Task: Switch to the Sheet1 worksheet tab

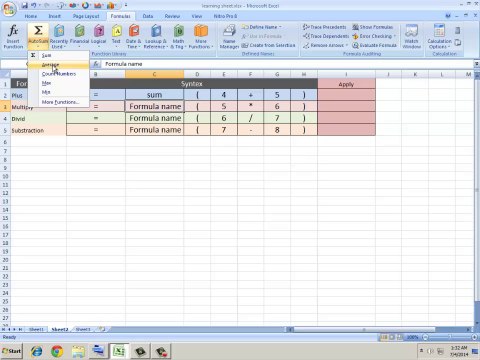Action: coord(36,329)
